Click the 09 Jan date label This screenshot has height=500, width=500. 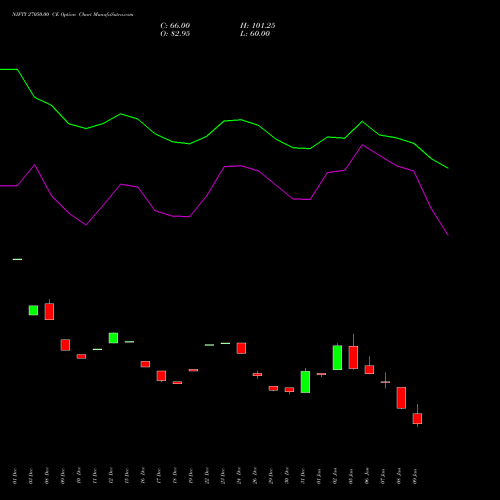coord(415,476)
